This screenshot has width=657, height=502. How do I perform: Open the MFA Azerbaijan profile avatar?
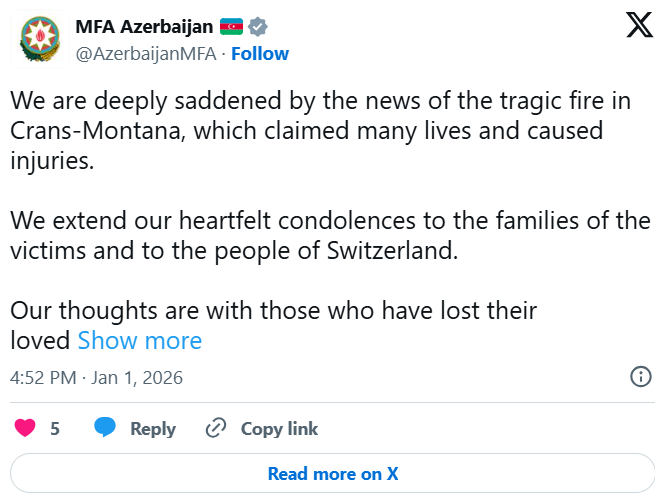(x=40, y=40)
